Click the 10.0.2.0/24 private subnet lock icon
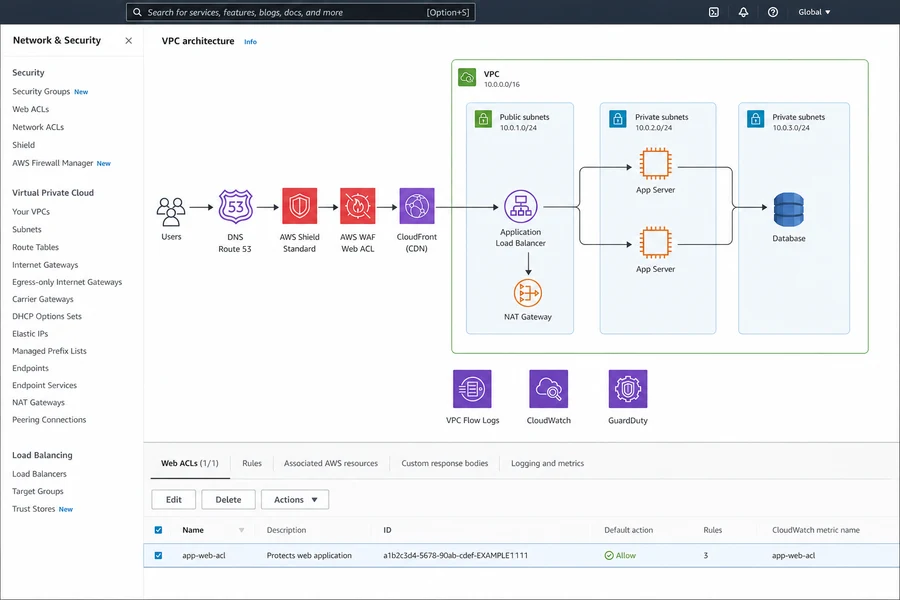Image resolution: width=900 pixels, height=600 pixels. pyautogui.click(x=618, y=119)
